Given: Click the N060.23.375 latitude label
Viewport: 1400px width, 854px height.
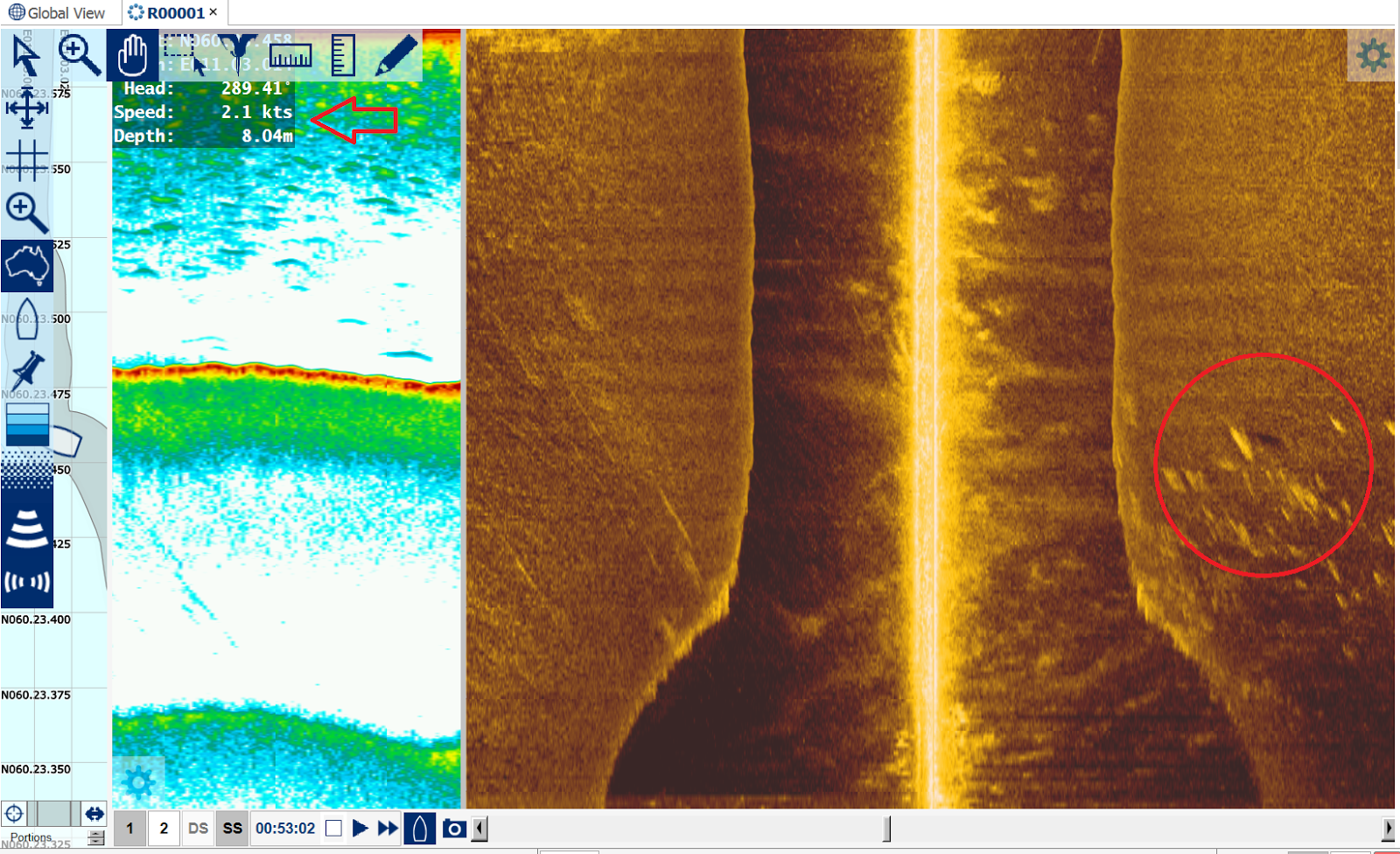Looking at the screenshot, I should pyautogui.click(x=36, y=695).
